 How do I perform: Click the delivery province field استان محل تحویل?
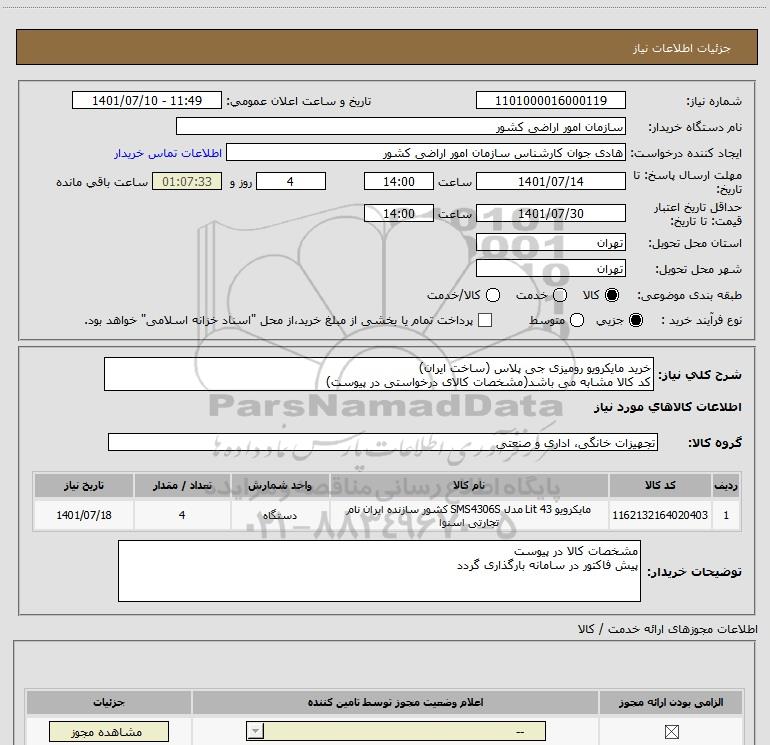point(550,242)
